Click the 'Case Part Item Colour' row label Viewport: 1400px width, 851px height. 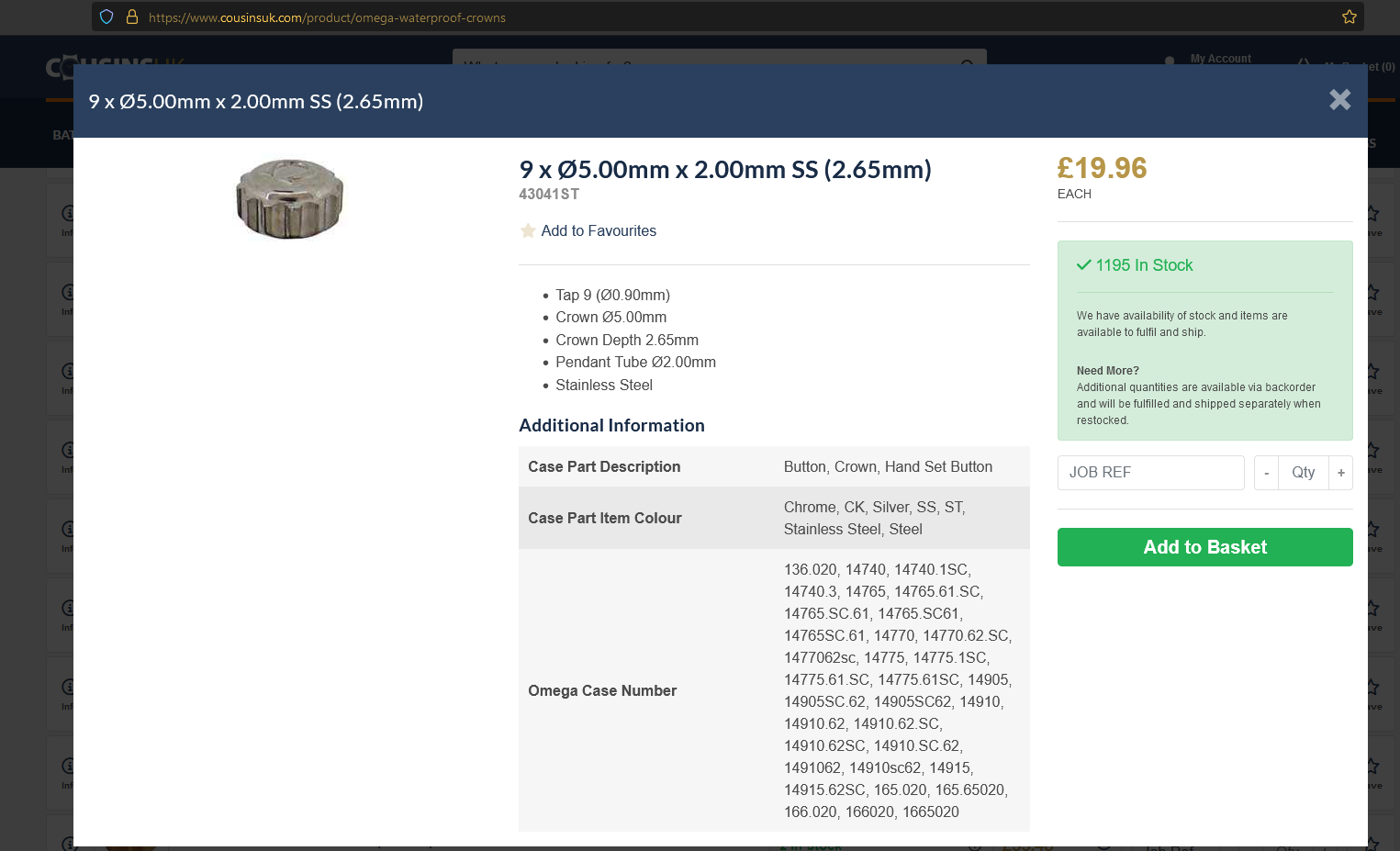(x=605, y=518)
